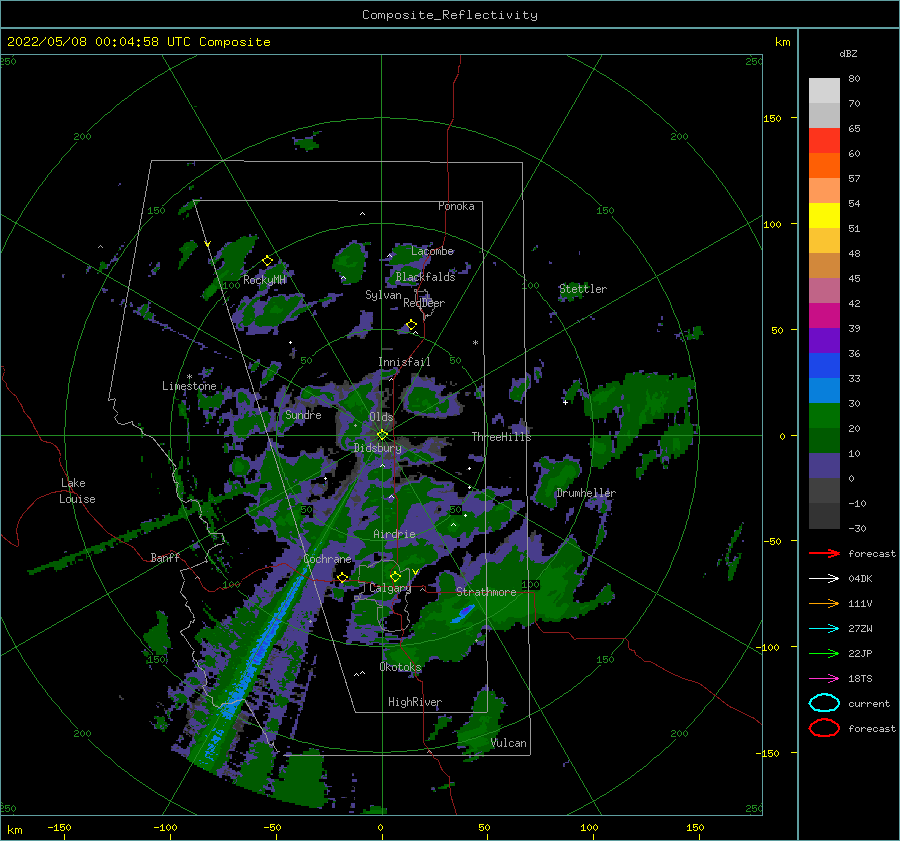Click the ThreeHills label
Image resolution: width=900 pixels, height=841 pixels.
click(x=501, y=437)
